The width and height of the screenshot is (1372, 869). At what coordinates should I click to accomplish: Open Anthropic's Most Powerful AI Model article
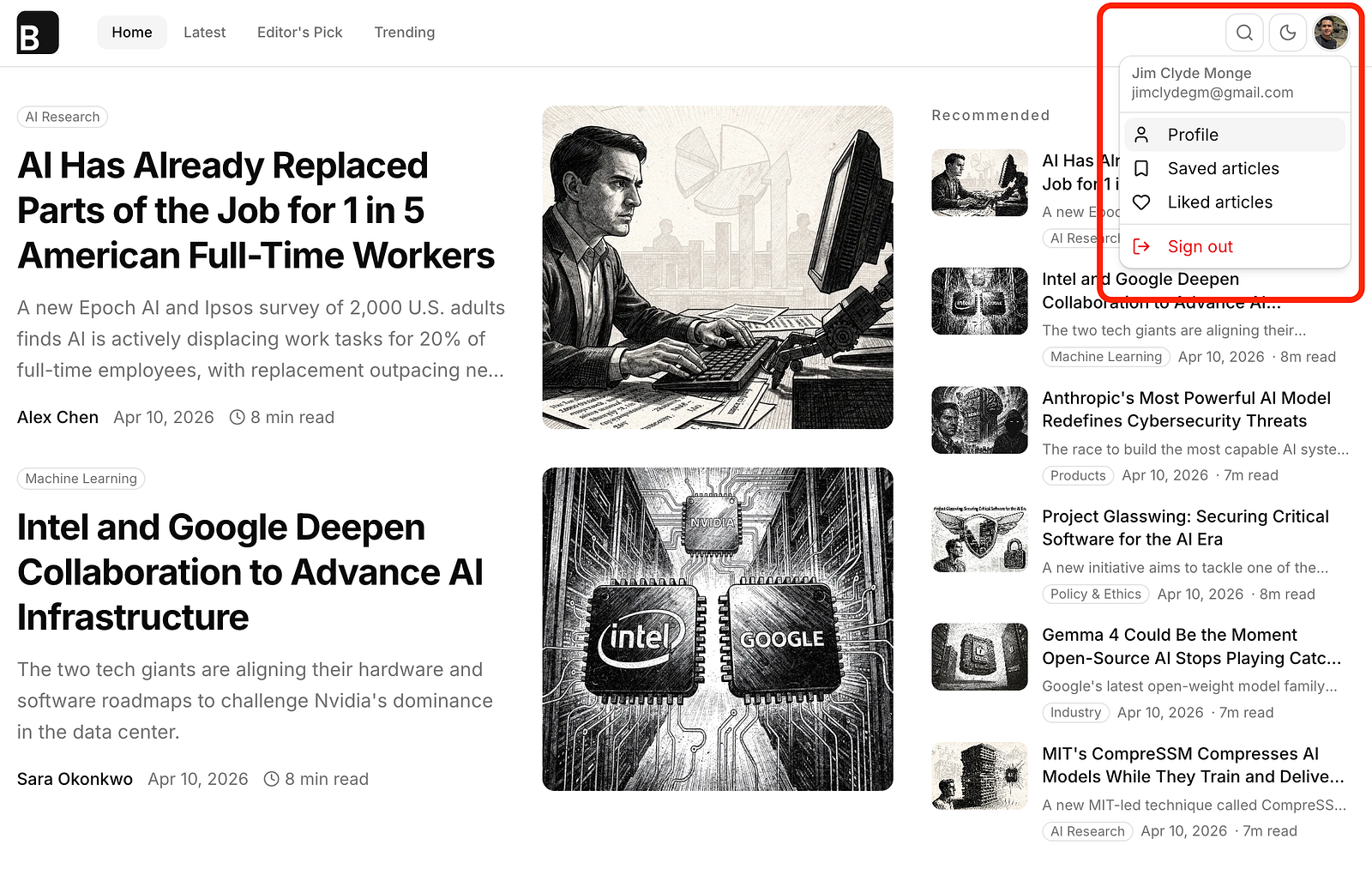coord(1187,410)
